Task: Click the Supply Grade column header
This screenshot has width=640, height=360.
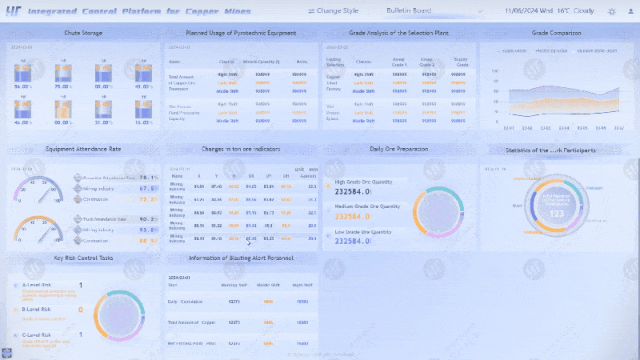Action: pyautogui.click(x=461, y=62)
